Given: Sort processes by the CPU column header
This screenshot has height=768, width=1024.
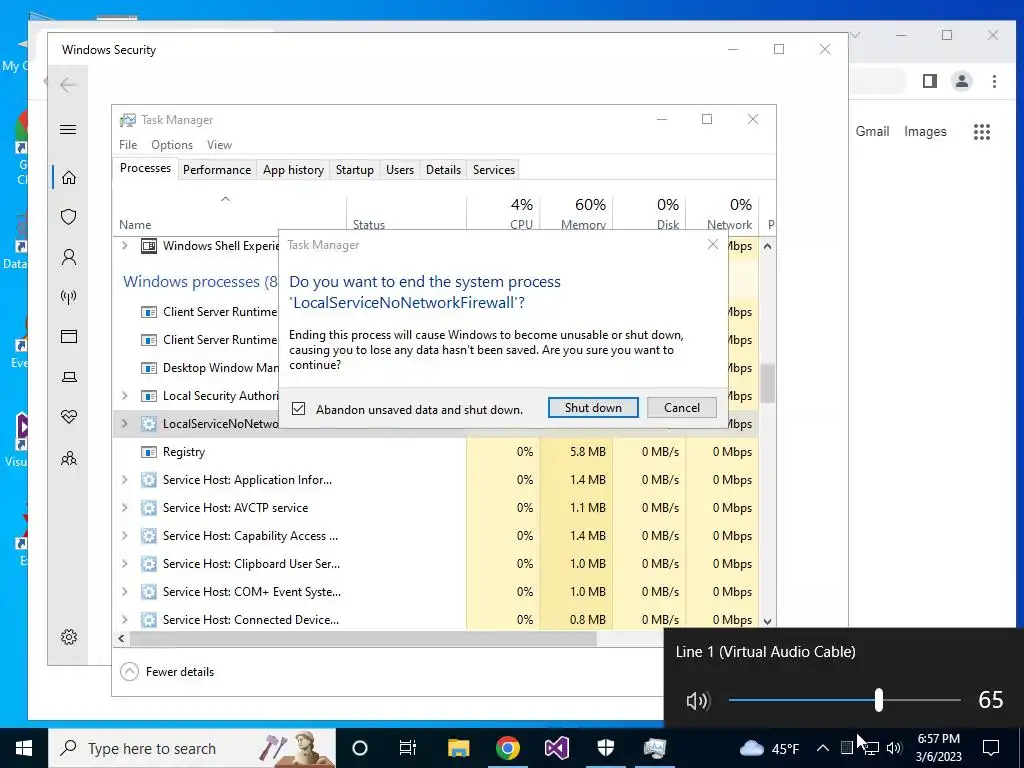Looking at the screenshot, I should point(504,214).
